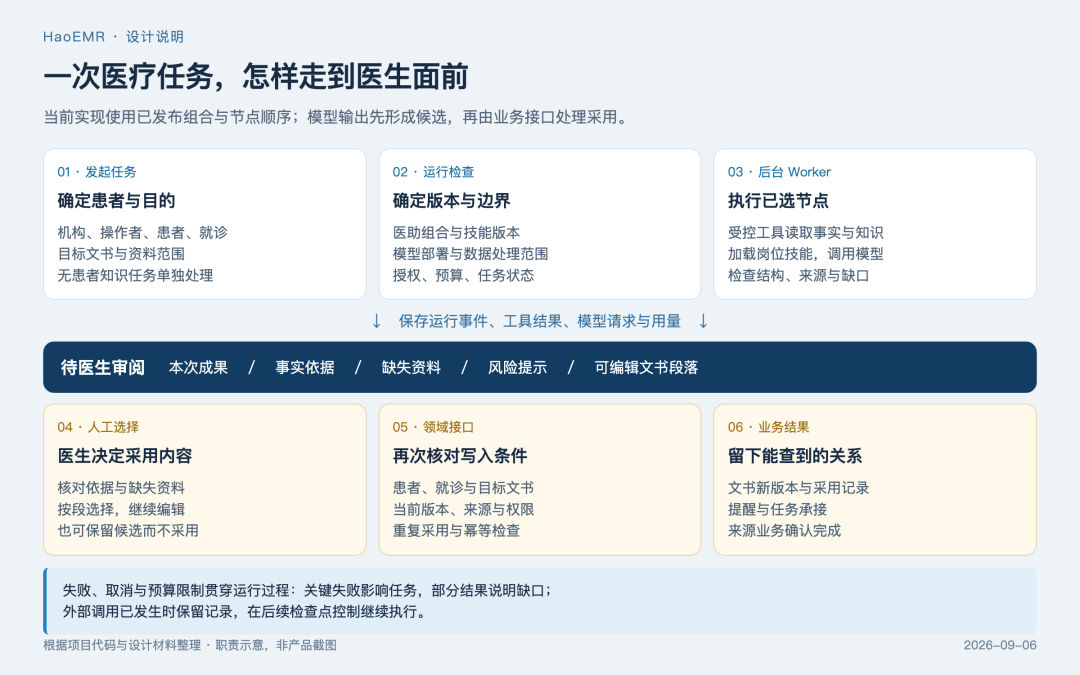
Task: Click the line '目标文书与资料范围'
Action: (121, 253)
